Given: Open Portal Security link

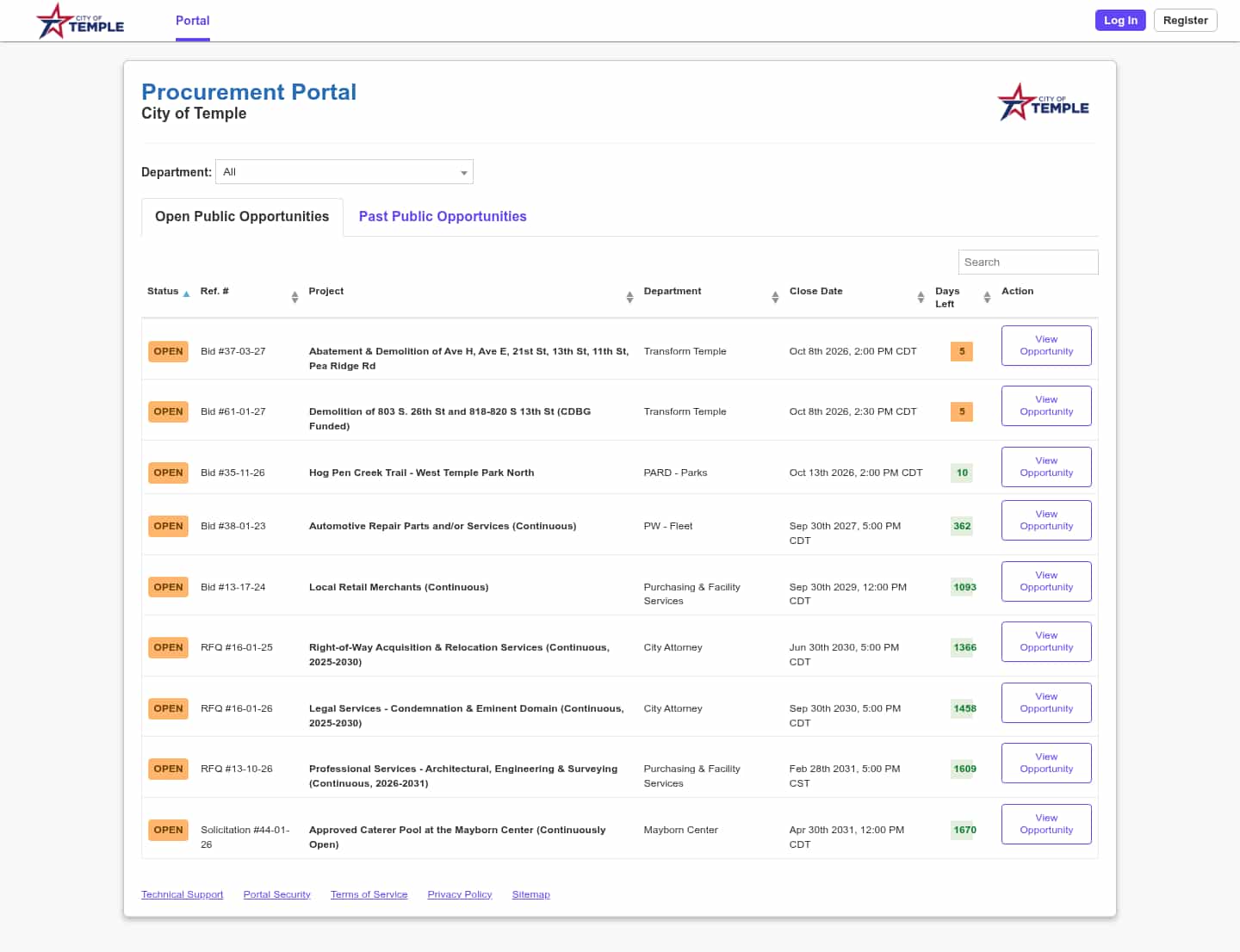Looking at the screenshot, I should [x=276, y=894].
